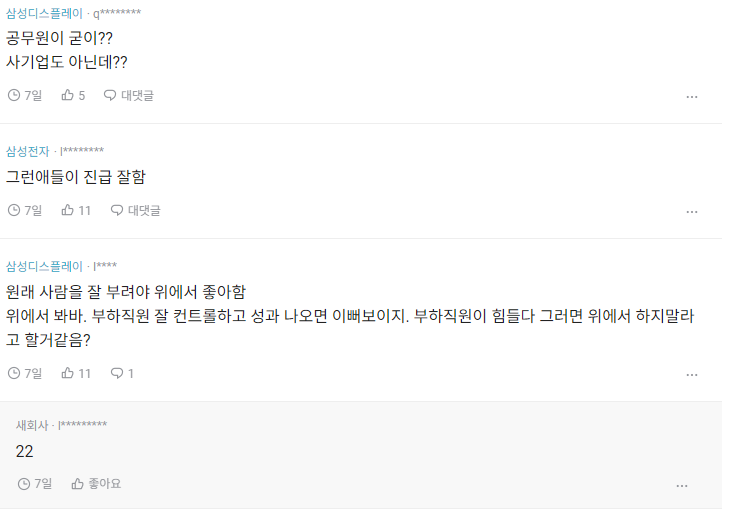Click 삼성전자 company name link
The width and height of the screenshot is (747, 516).
28,151
